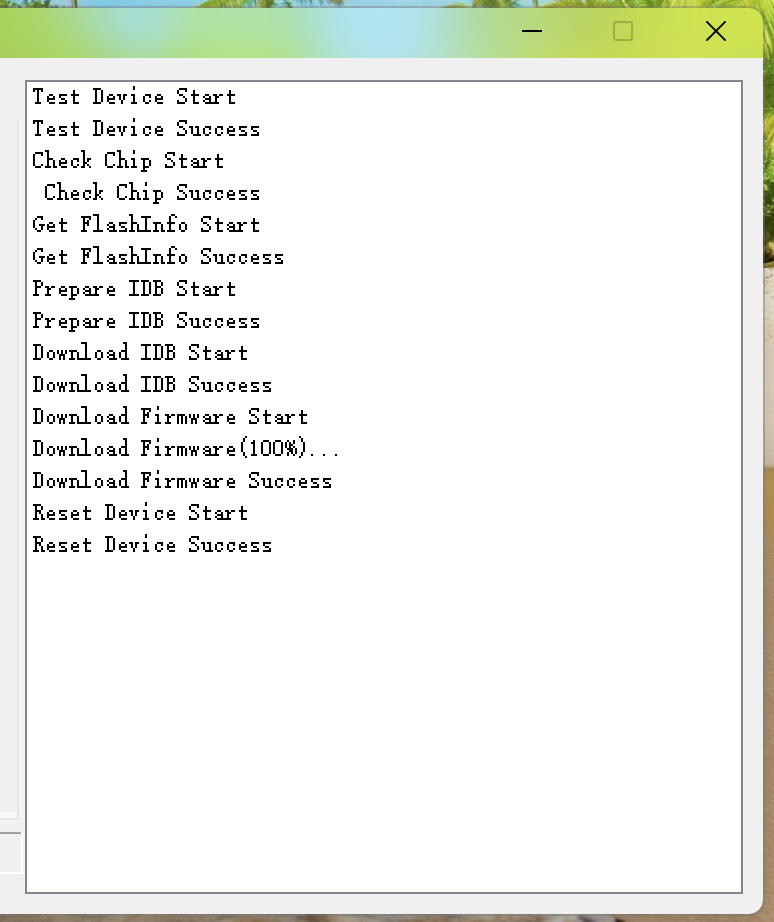Click the 'Download IDB Success' log line

coord(152,385)
